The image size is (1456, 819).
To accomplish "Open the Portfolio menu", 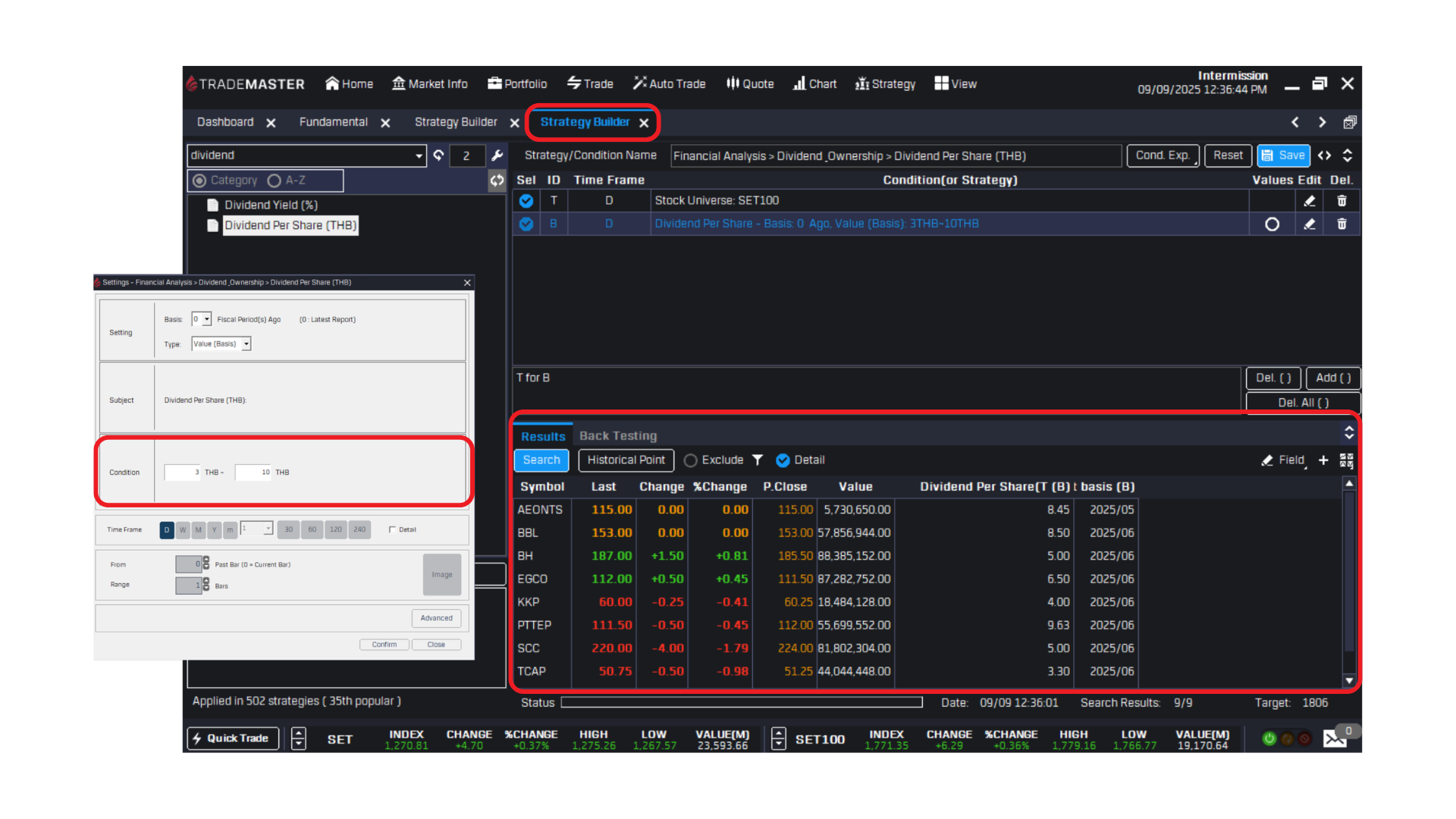I will 517,84.
